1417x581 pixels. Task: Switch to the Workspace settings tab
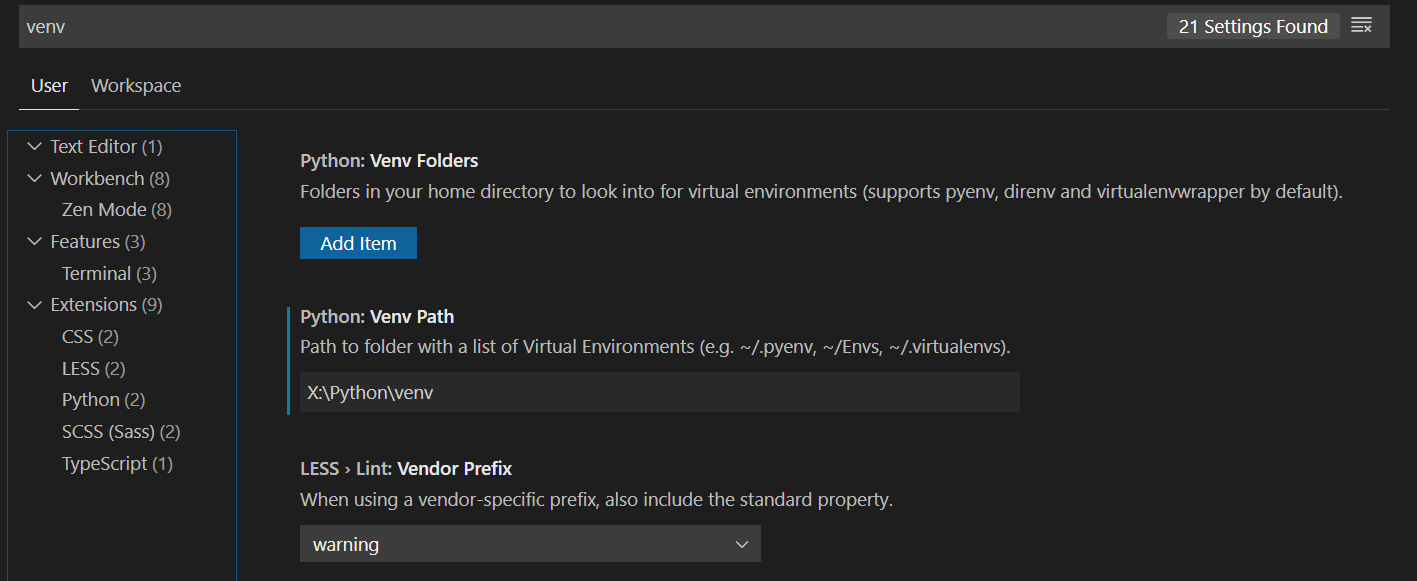tap(136, 85)
